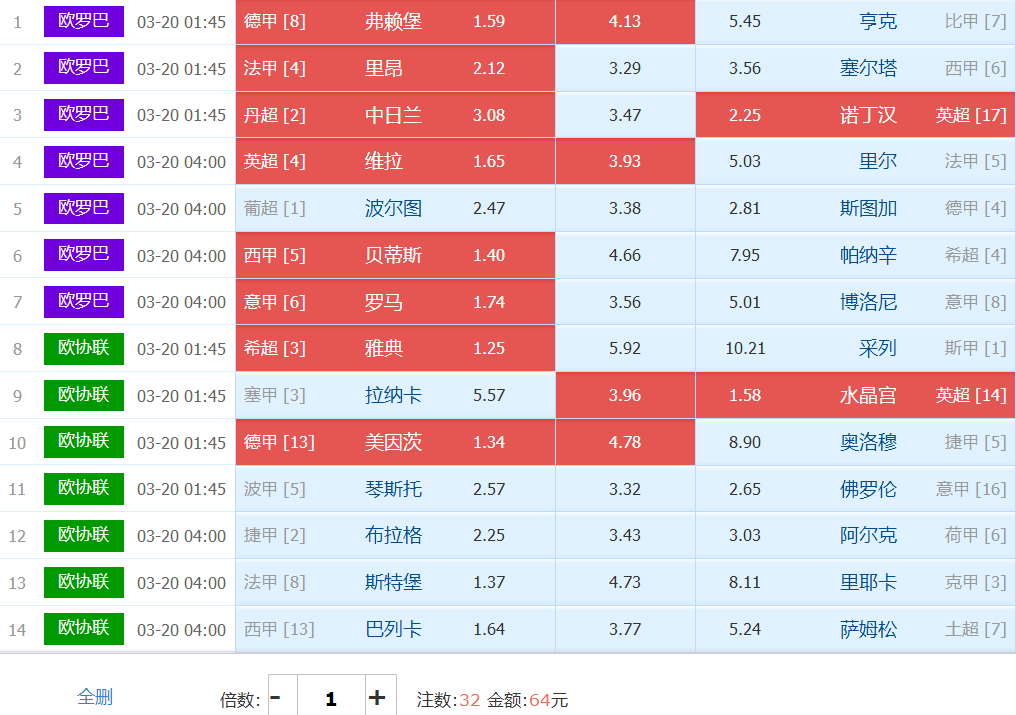
Task: Select away win odds 5.45 for 亨克
Action: tap(745, 21)
